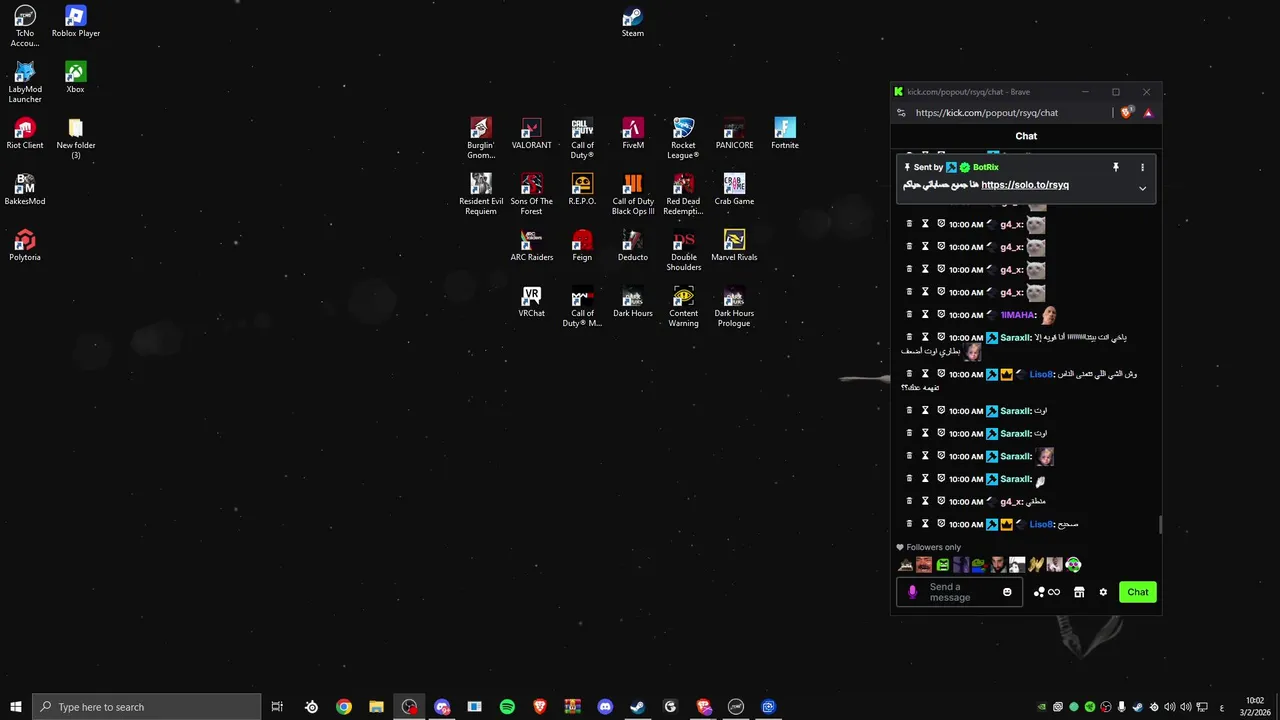Select the Fortnite desktop icon
This screenshot has width=1280, height=720.
(785, 134)
